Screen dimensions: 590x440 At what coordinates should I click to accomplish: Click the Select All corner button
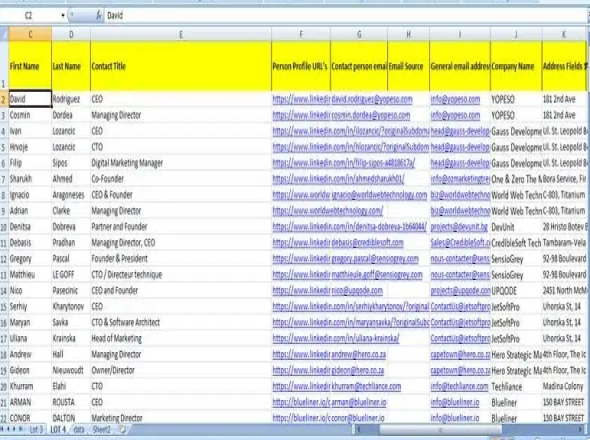4,34
